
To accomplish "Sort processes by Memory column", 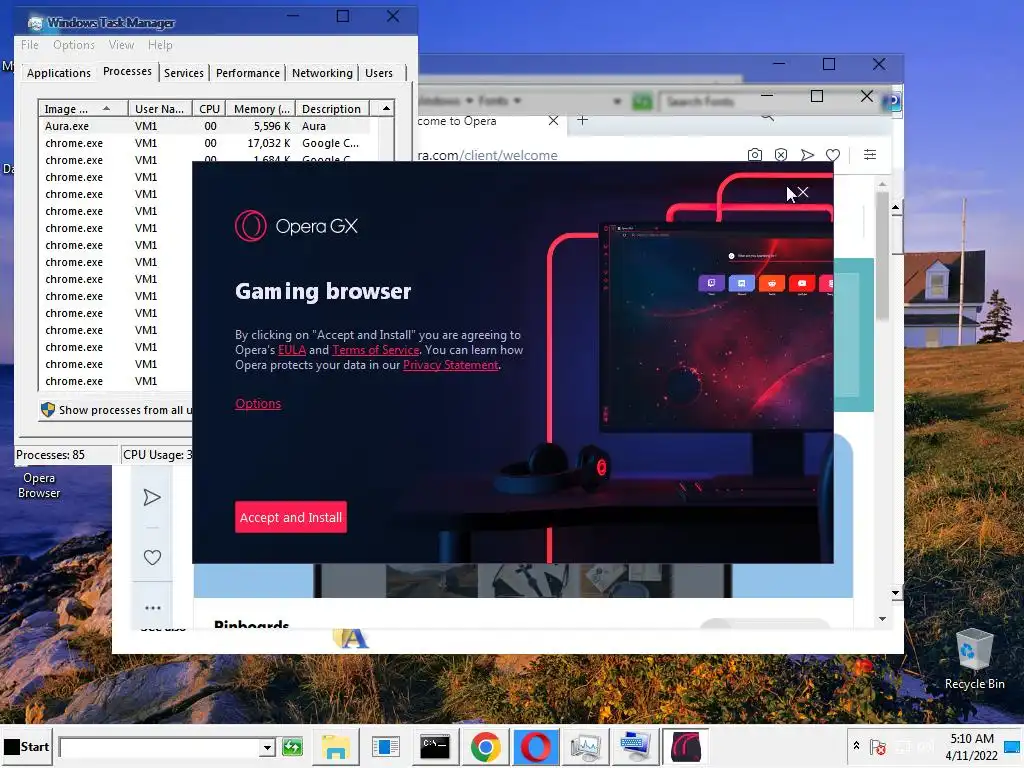I will 261,108.
